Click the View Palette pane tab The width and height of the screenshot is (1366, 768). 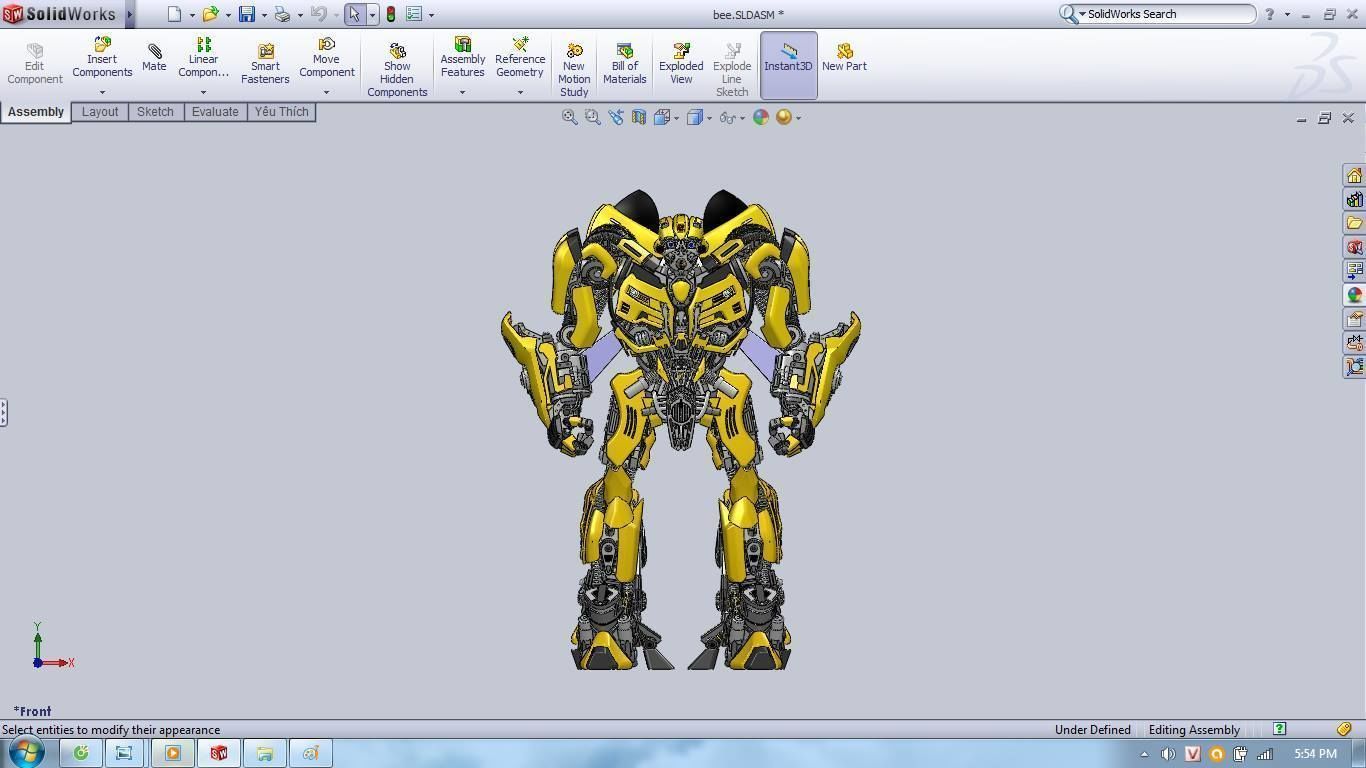pyautogui.click(x=1354, y=271)
